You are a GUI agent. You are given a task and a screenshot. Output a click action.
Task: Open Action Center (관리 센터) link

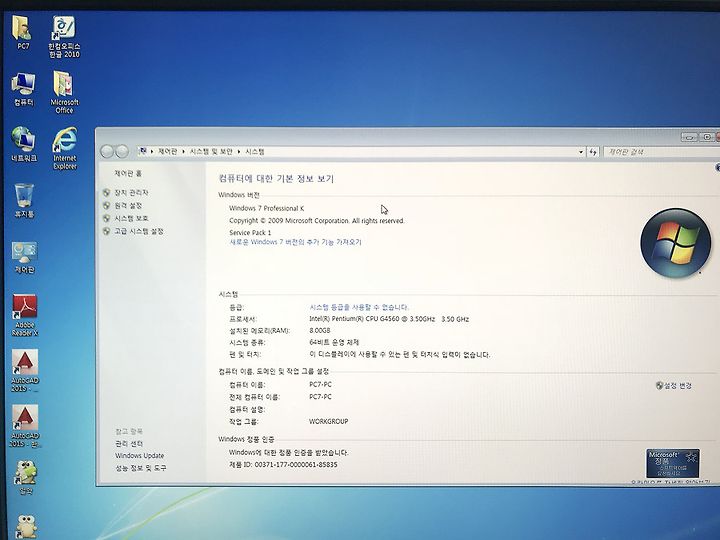click(x=129, y=444)
